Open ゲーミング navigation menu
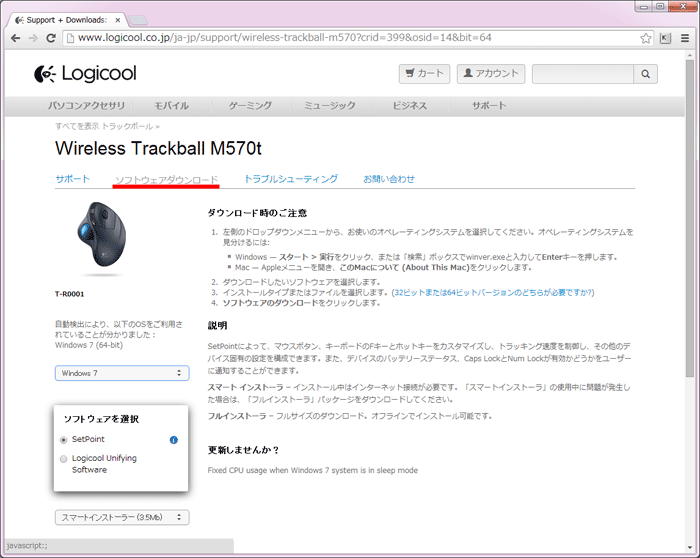 [250, 106]
